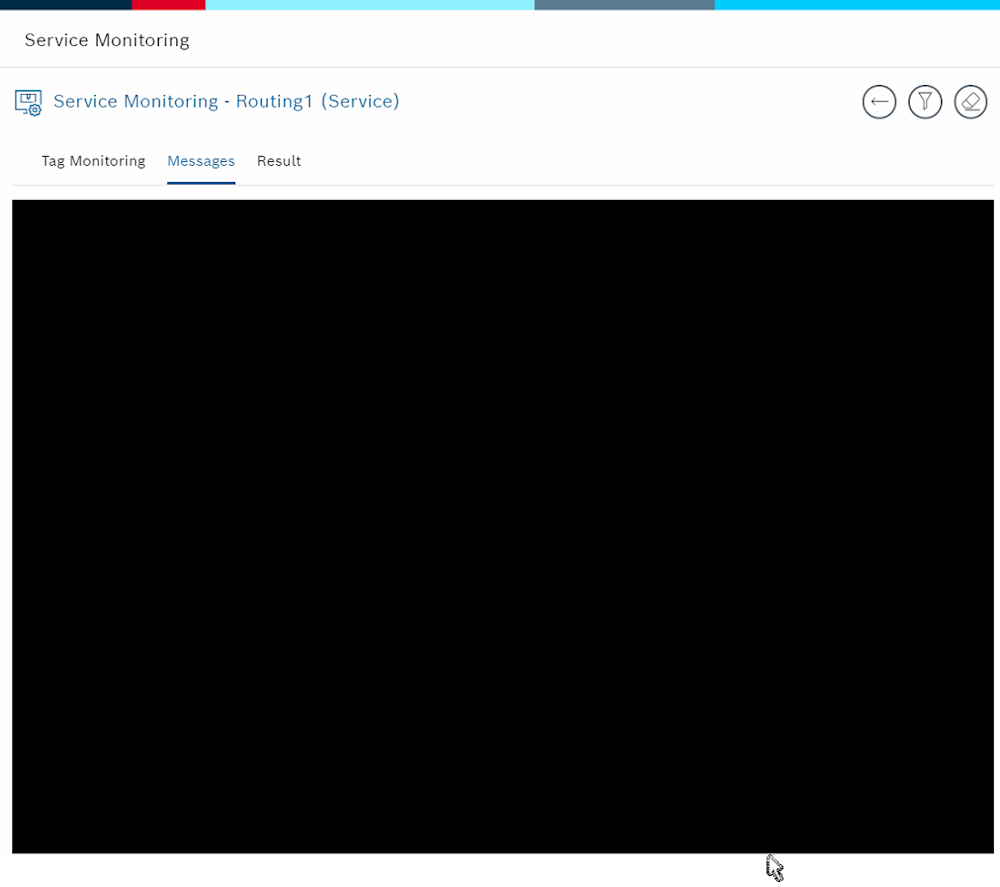Image resolution: width=1000 pixels, height=887 pixels.
Task: Click the pale blue segment of top stripe
Action: [370, 5]
